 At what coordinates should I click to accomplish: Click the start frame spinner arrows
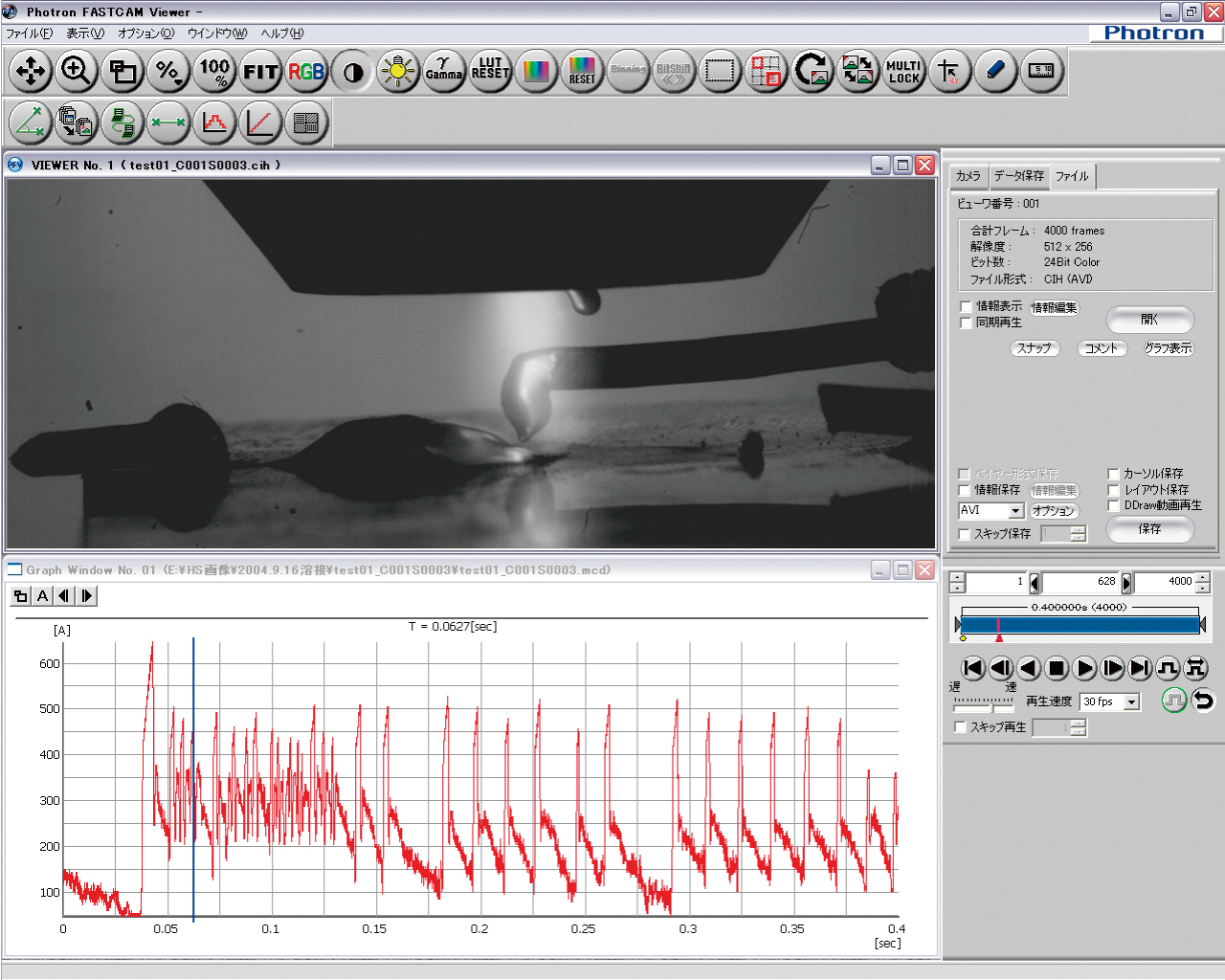point(957,582)
